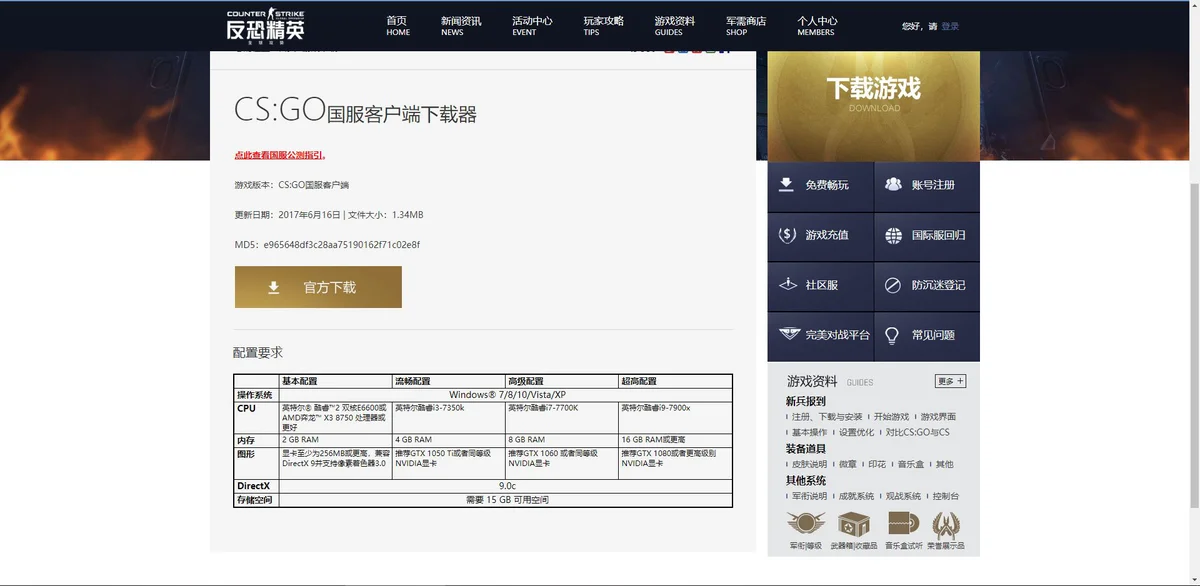
Task: Open 军衔说明 link under 其他系统
Action: (x=809, y=496)
